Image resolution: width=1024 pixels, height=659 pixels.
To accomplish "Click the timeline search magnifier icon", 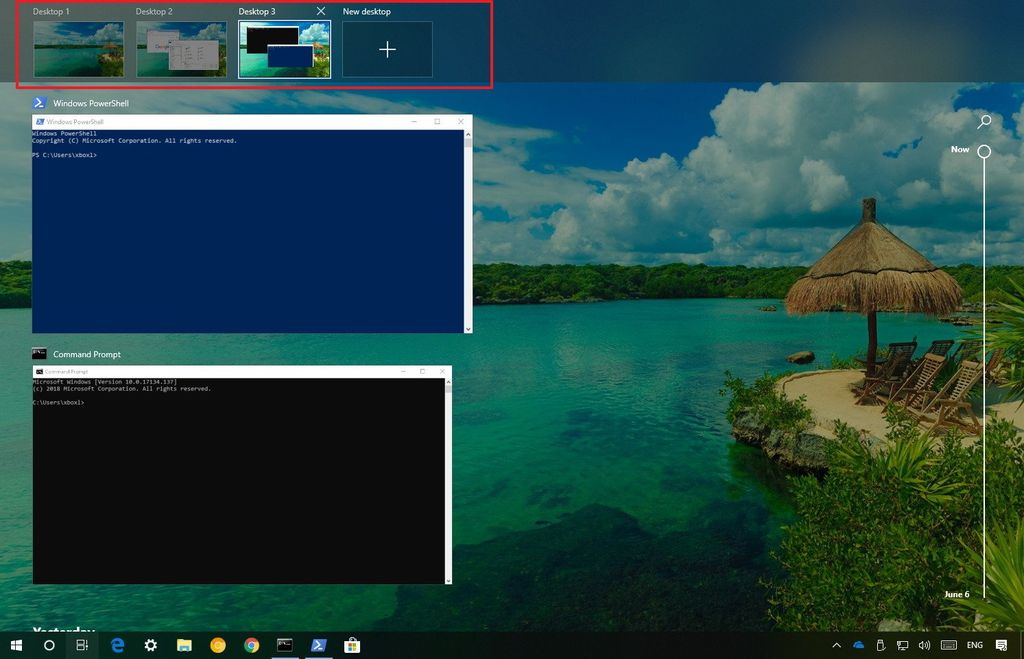I will 984,121.
